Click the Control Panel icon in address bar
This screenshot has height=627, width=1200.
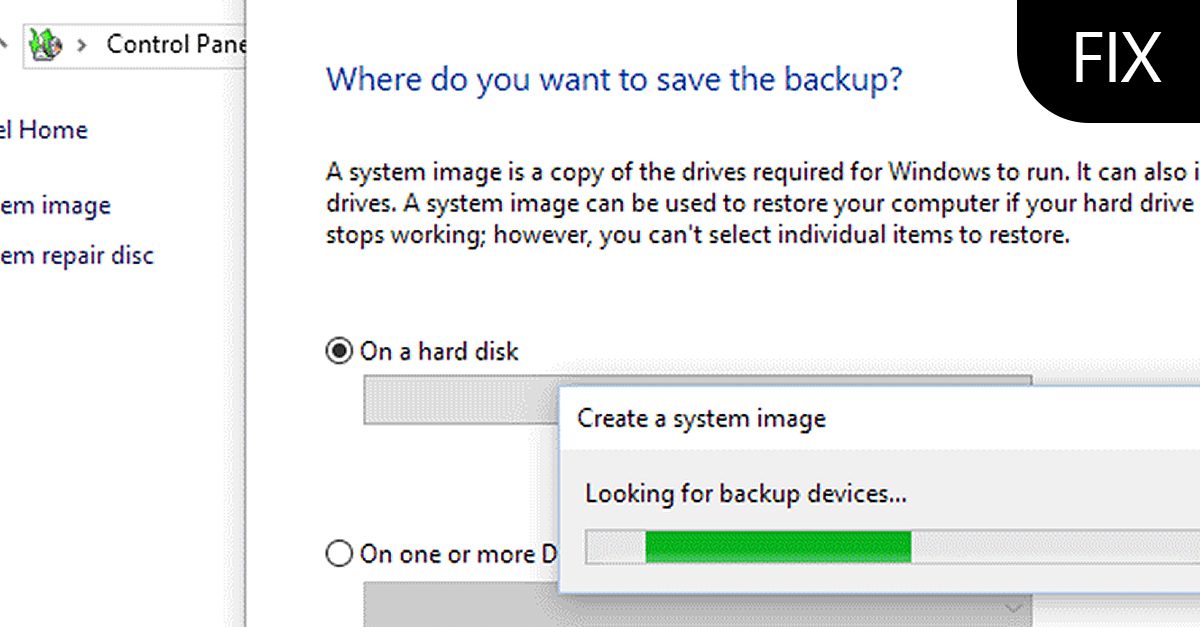46,44
